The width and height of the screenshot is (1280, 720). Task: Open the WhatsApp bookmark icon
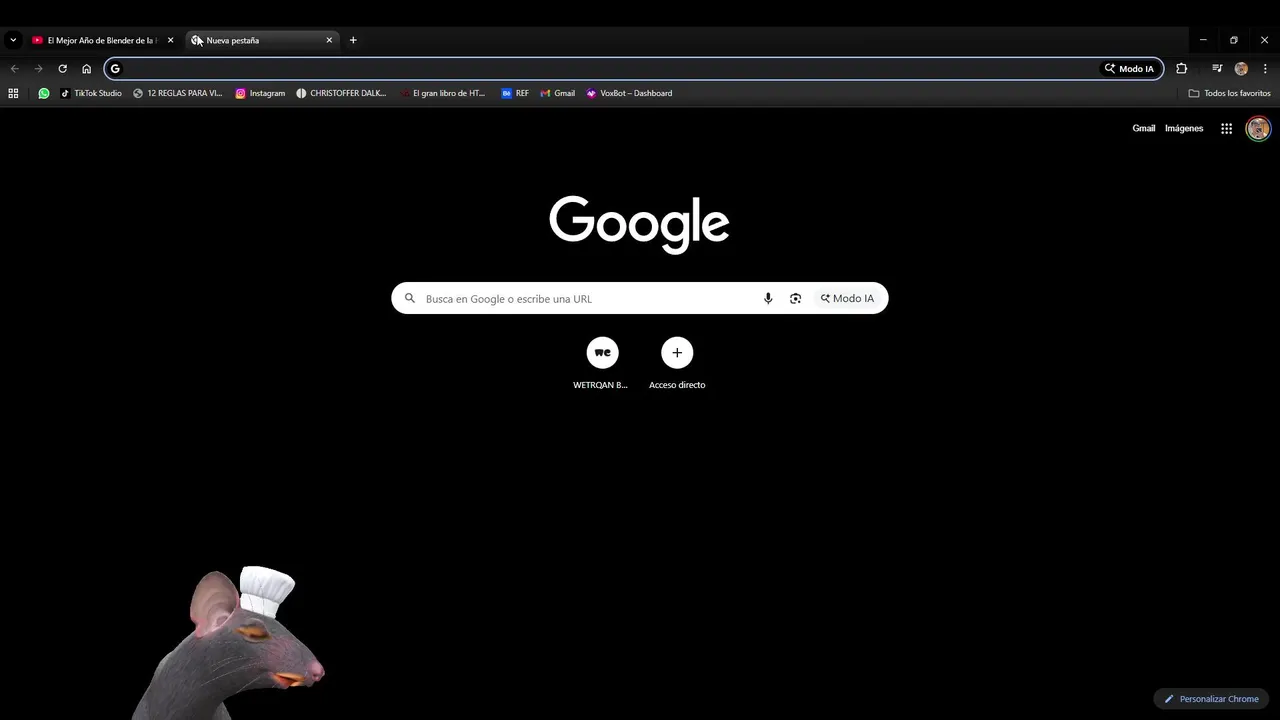[44, 93]
